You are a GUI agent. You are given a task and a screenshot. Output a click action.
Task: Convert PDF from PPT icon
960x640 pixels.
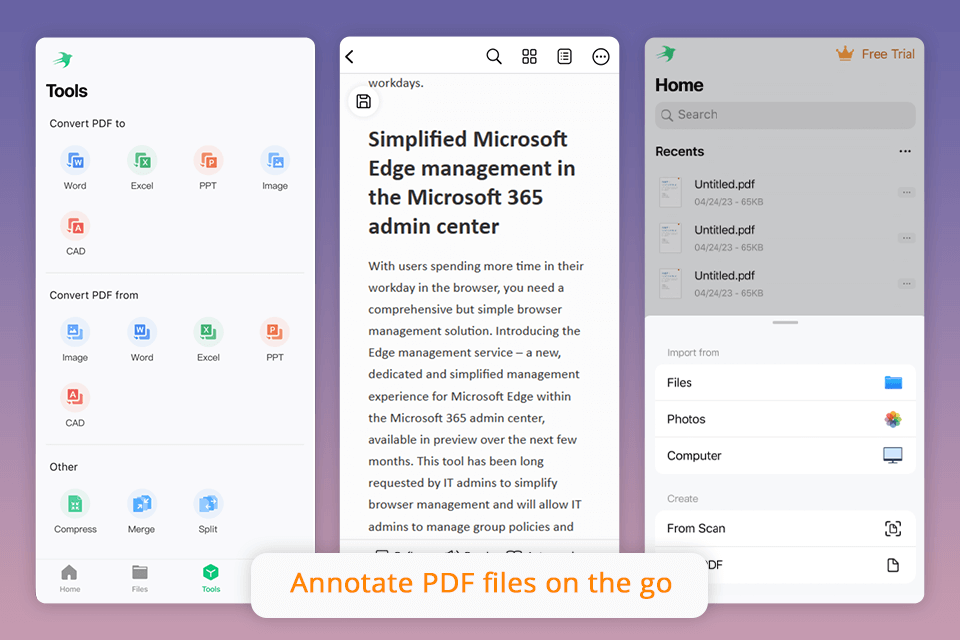(275, 332)
